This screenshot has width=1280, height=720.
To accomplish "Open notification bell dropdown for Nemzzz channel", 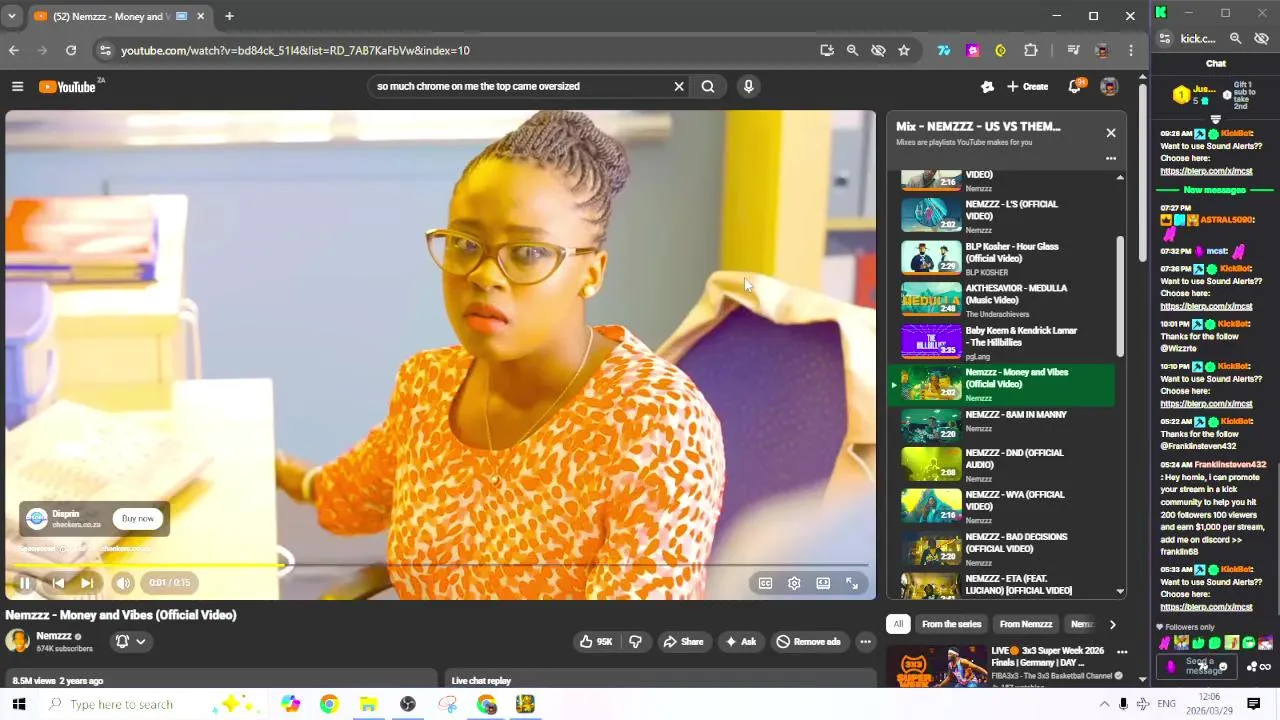I will pos(130,642).
